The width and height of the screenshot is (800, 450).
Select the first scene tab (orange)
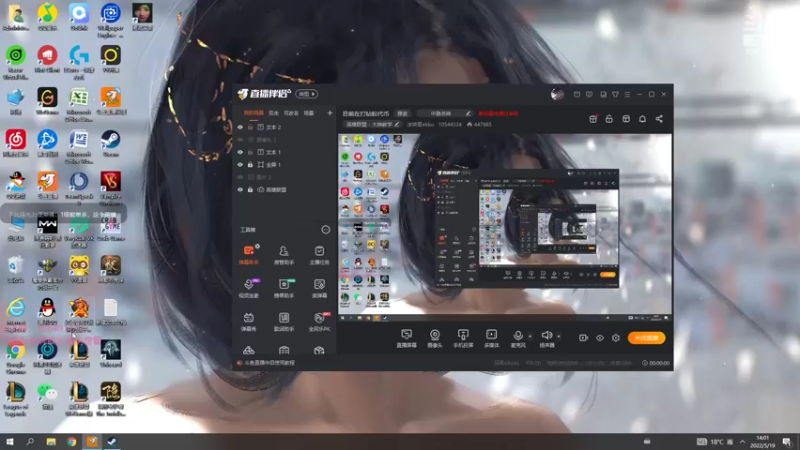click(254, 113)
